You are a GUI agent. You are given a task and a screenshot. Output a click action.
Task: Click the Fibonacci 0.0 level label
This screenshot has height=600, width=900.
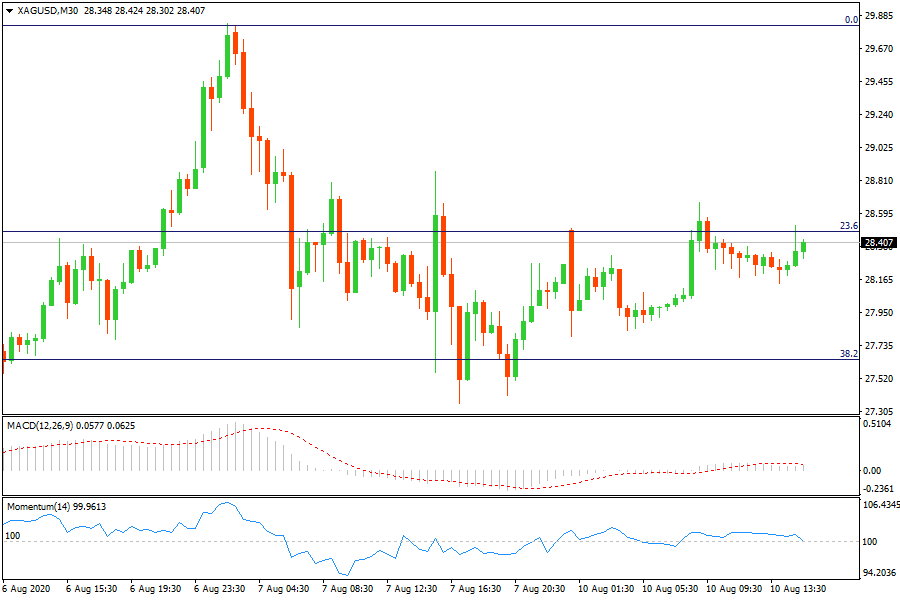tap(851, 19)
